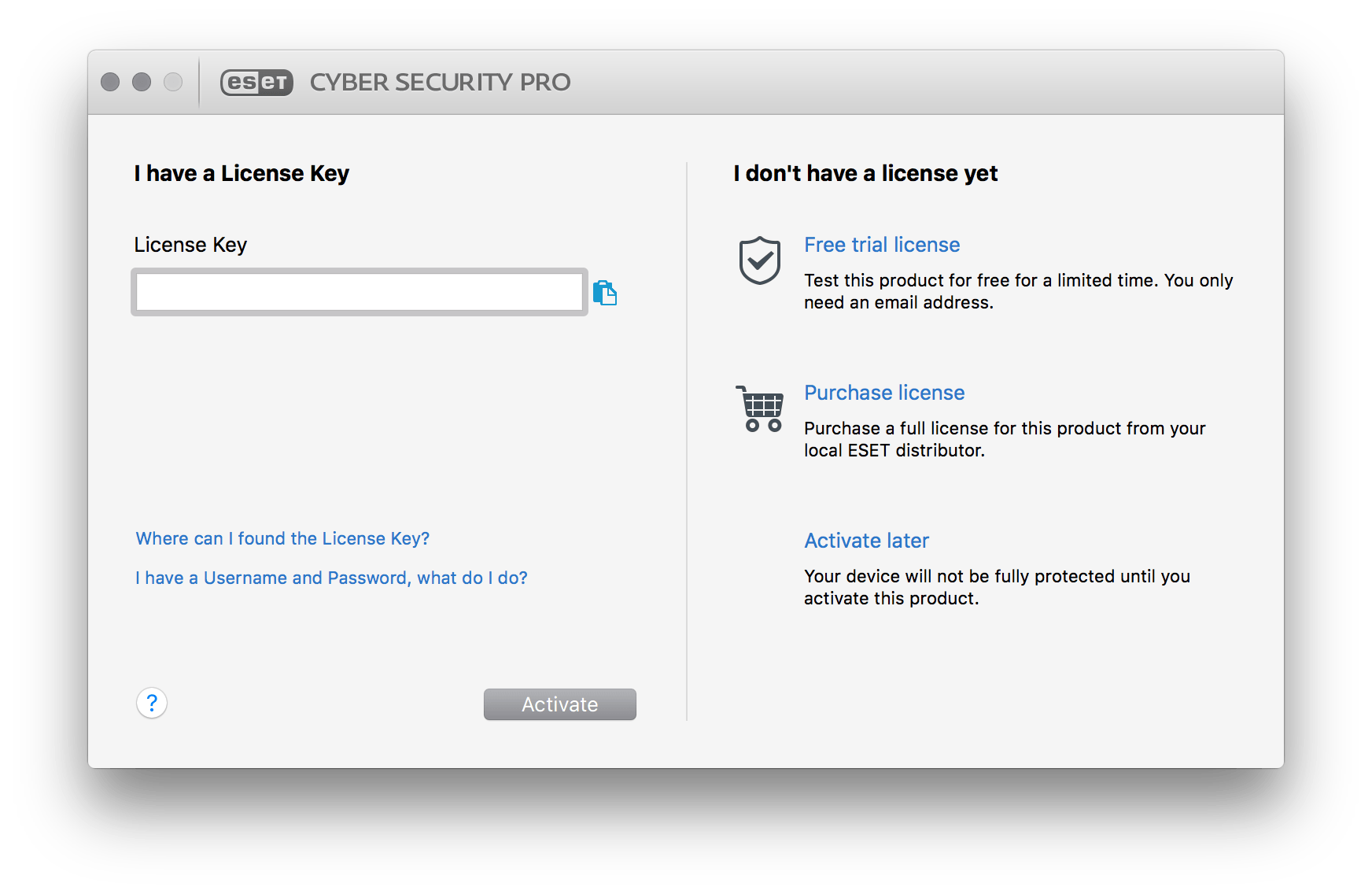Click the 'I have a License Key' heading
Viewport: 1372px width, 894px height.
pyautogui.click(x=241, y=173)
